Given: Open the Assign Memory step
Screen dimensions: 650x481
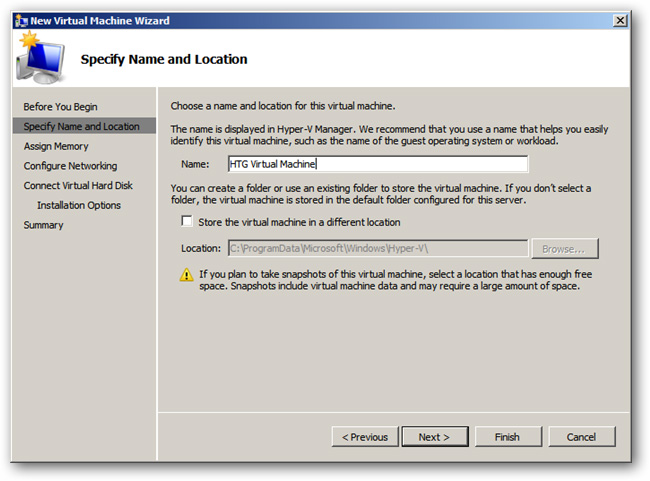Looking at the screenshot, I should [56, 146].
